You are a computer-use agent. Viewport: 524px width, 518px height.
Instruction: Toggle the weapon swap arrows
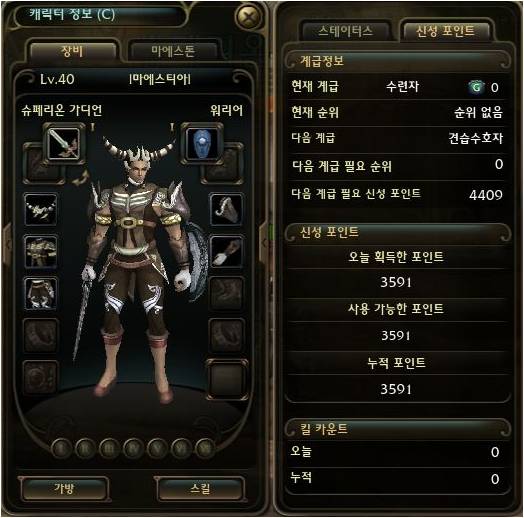80,177
